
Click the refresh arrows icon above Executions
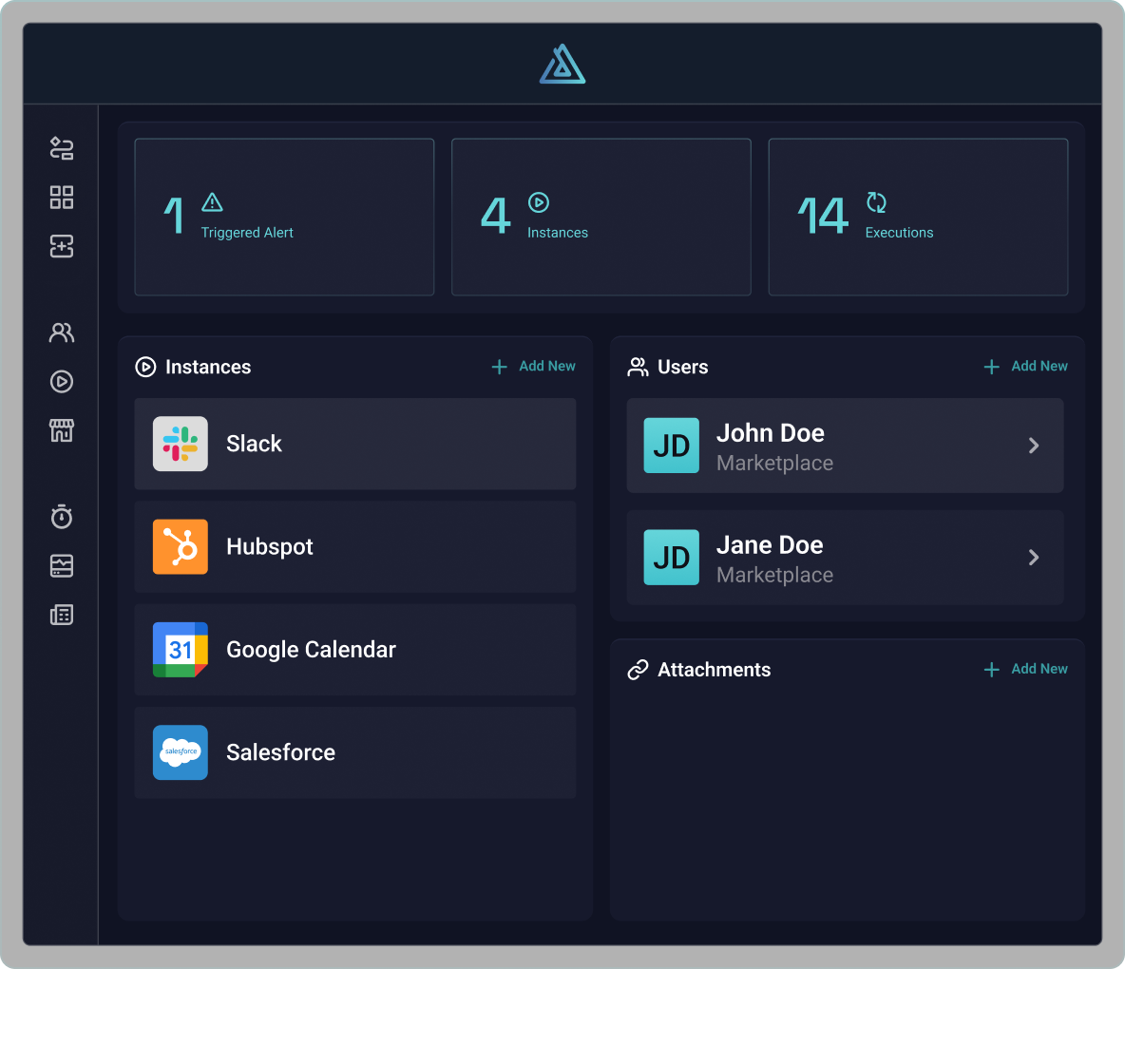click(876, 202)
